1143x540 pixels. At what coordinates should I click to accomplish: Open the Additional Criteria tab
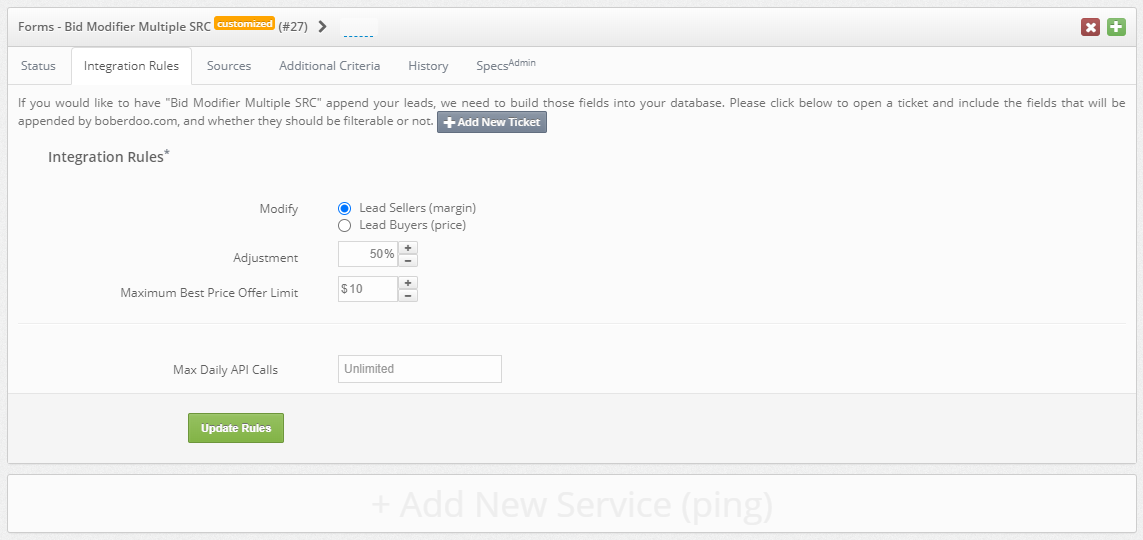329,66
